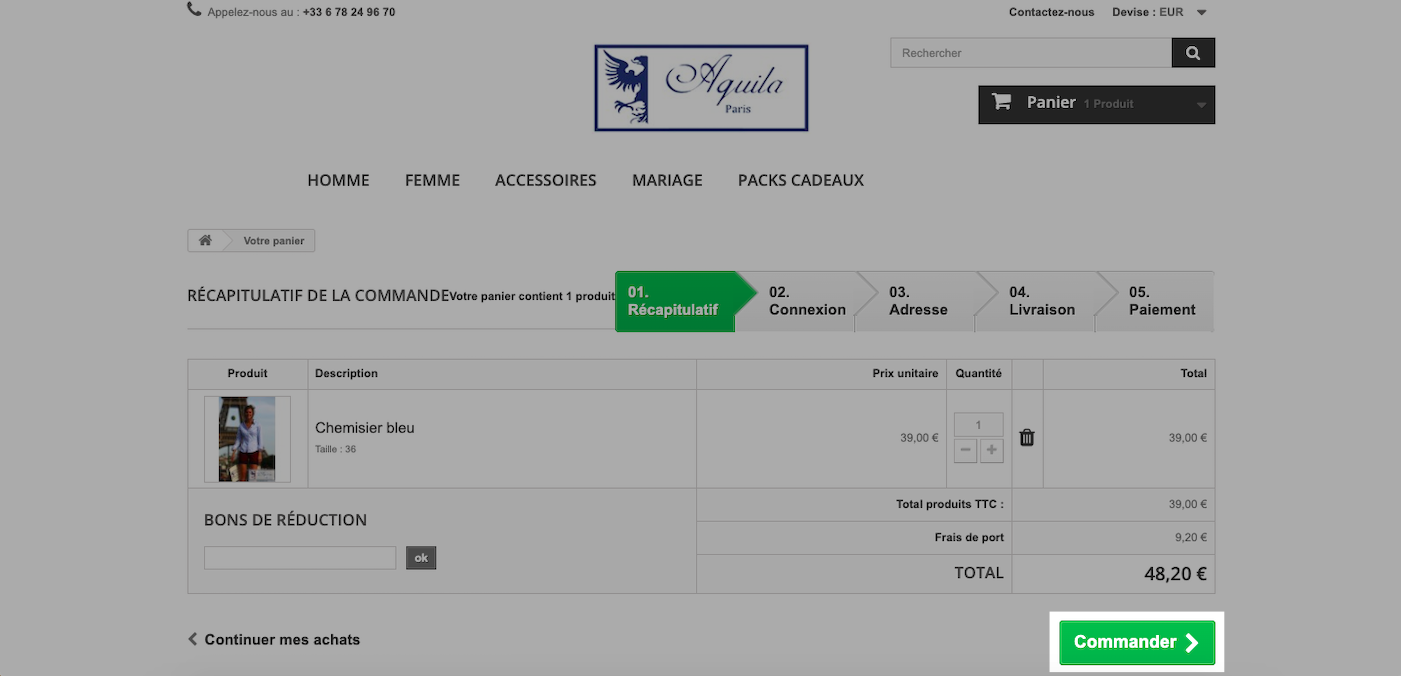Click the magnifier search button
1401x676 pixels.
click(x=1193, y=53)
